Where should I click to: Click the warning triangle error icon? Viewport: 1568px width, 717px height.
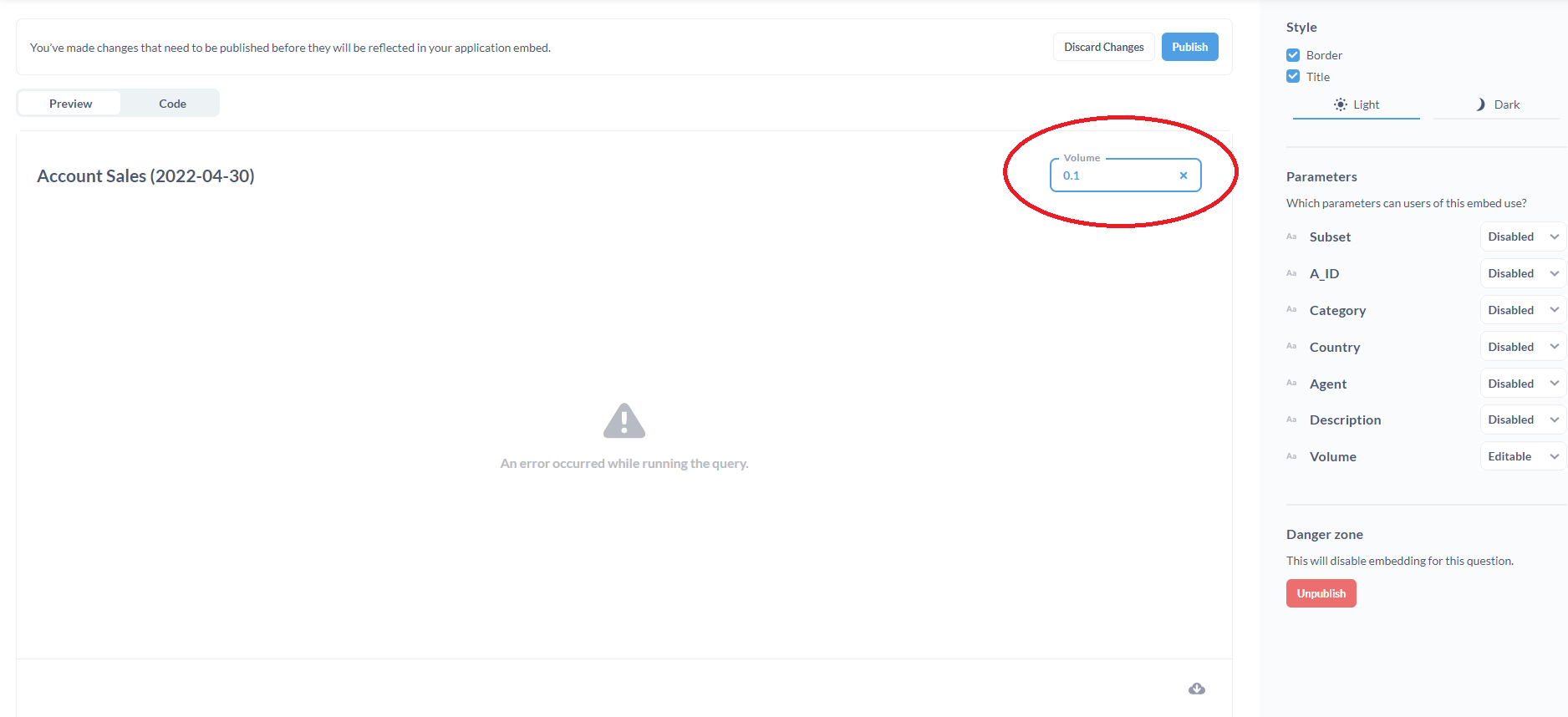(x=624, y=420)
